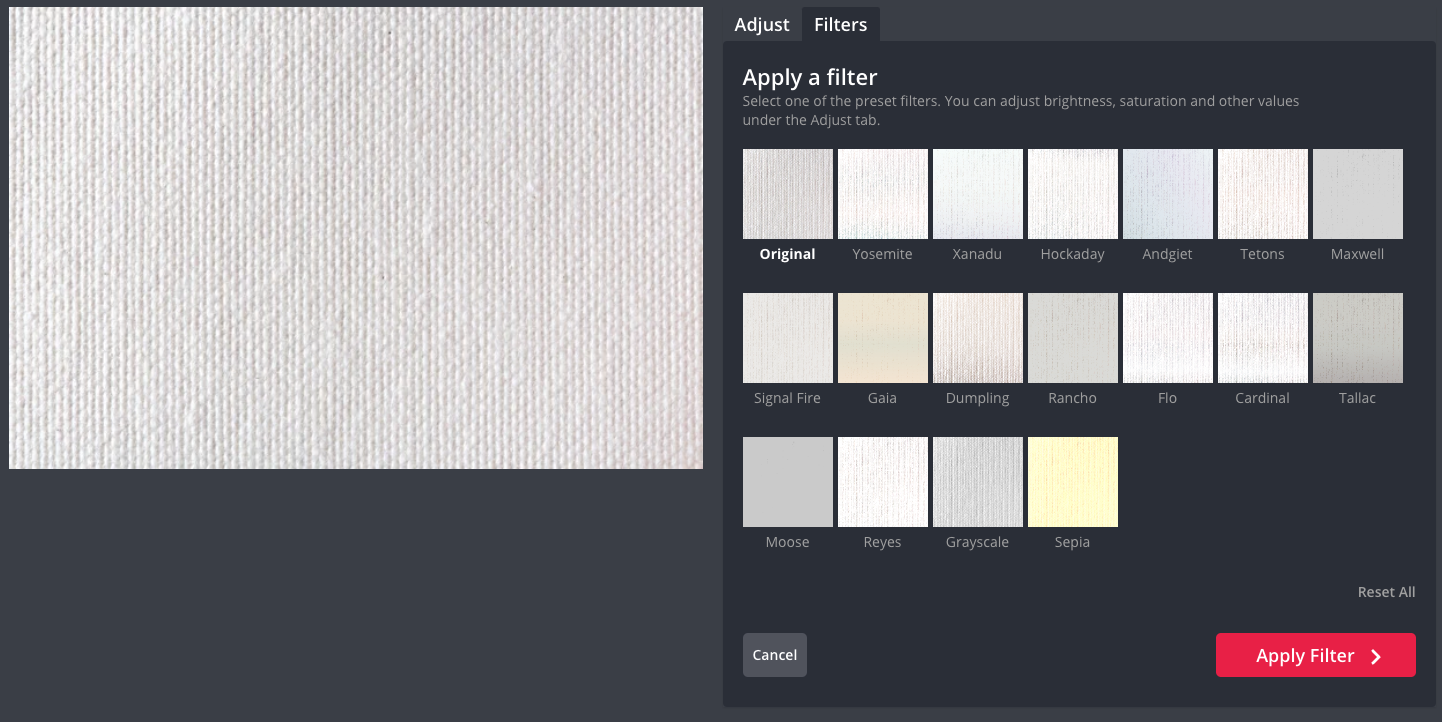Pick the Dumpling filter thumbnail
The width and height of the screenshot is (1442, 722).
tap(977, 338)
